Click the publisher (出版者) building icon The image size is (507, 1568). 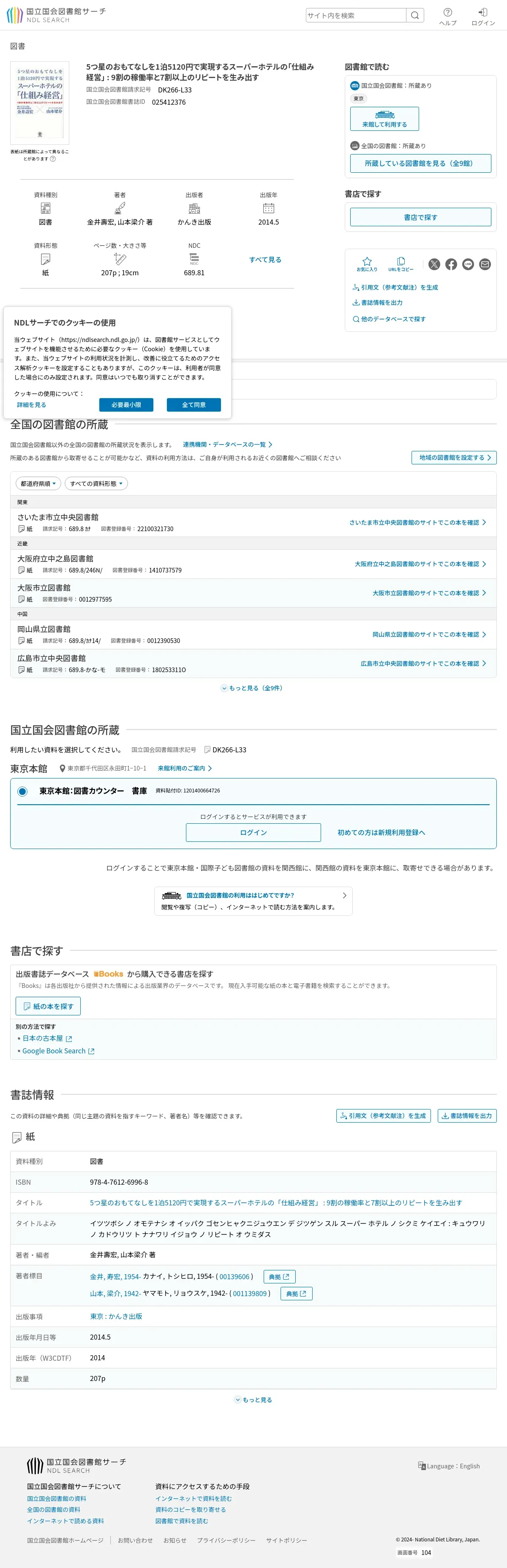tap(194, 208)
